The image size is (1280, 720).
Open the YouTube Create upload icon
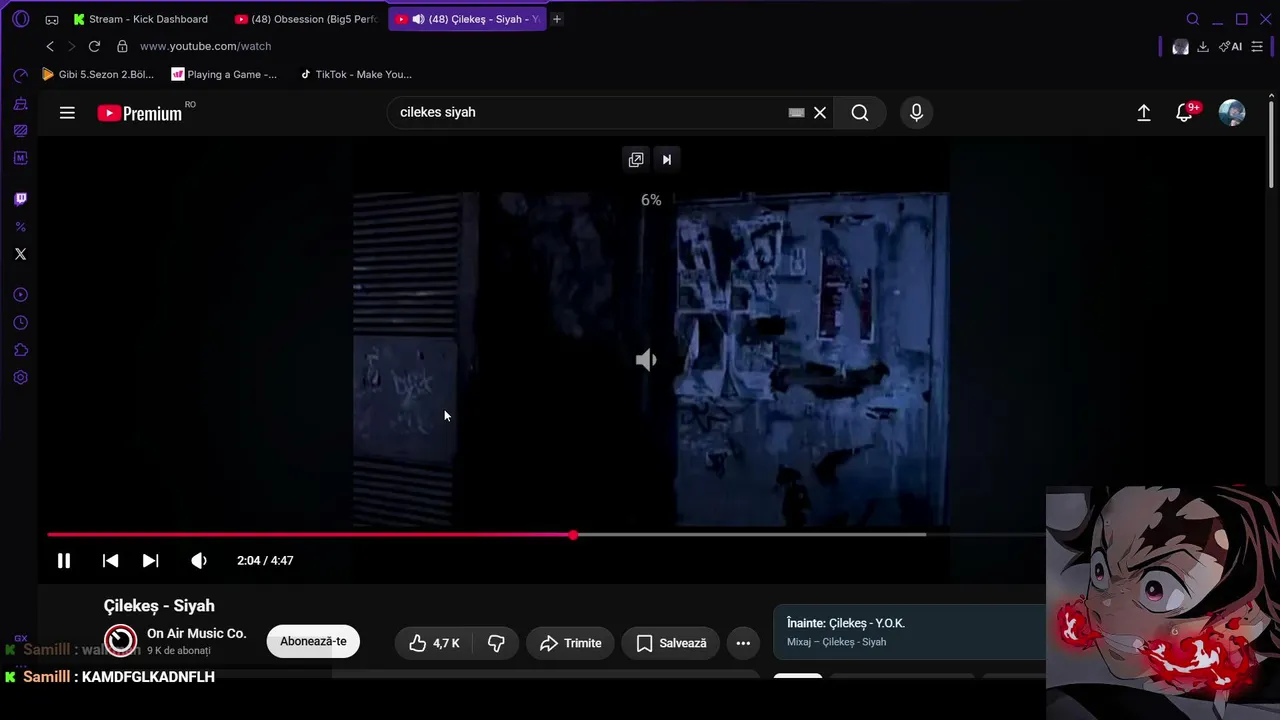(1144, 113)
